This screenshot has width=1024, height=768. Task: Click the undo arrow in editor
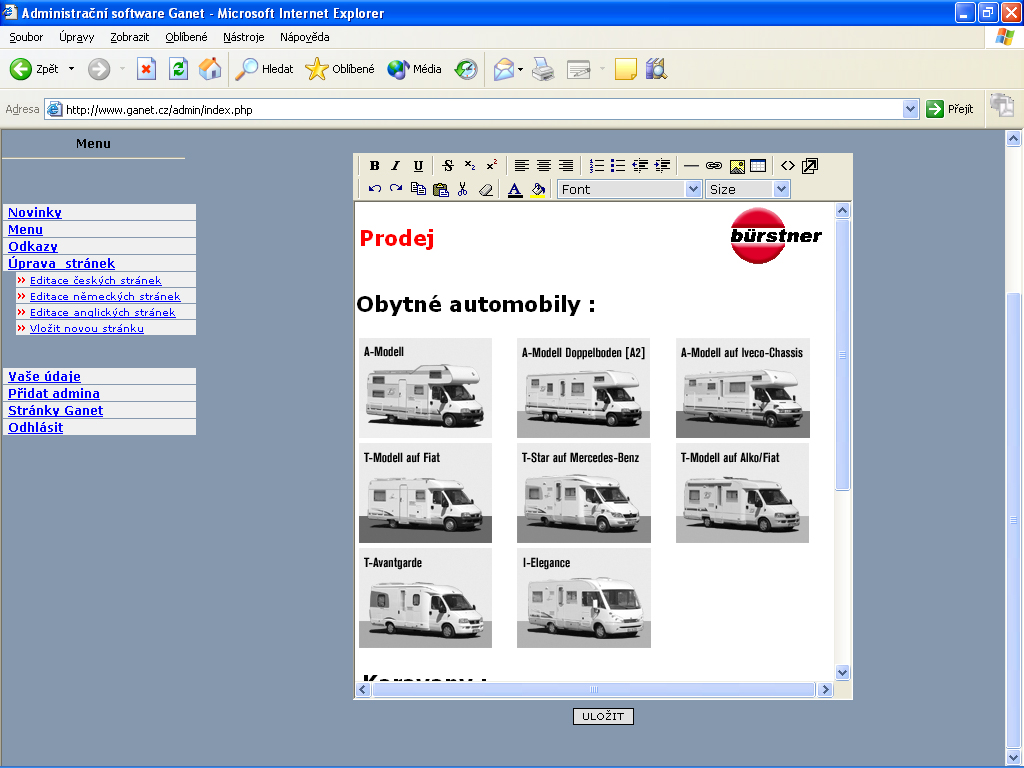click(x=374, y=189)
